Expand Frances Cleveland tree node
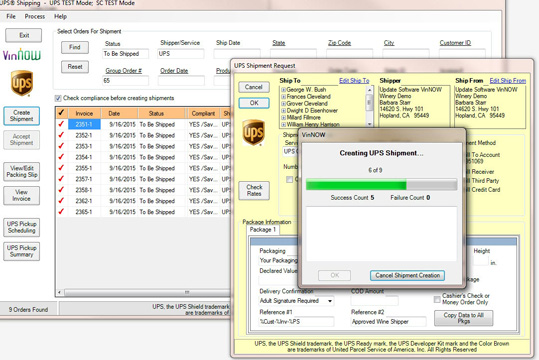Image resolution: width=539 pixels, height=360 pixels. (x=284, y=97)
